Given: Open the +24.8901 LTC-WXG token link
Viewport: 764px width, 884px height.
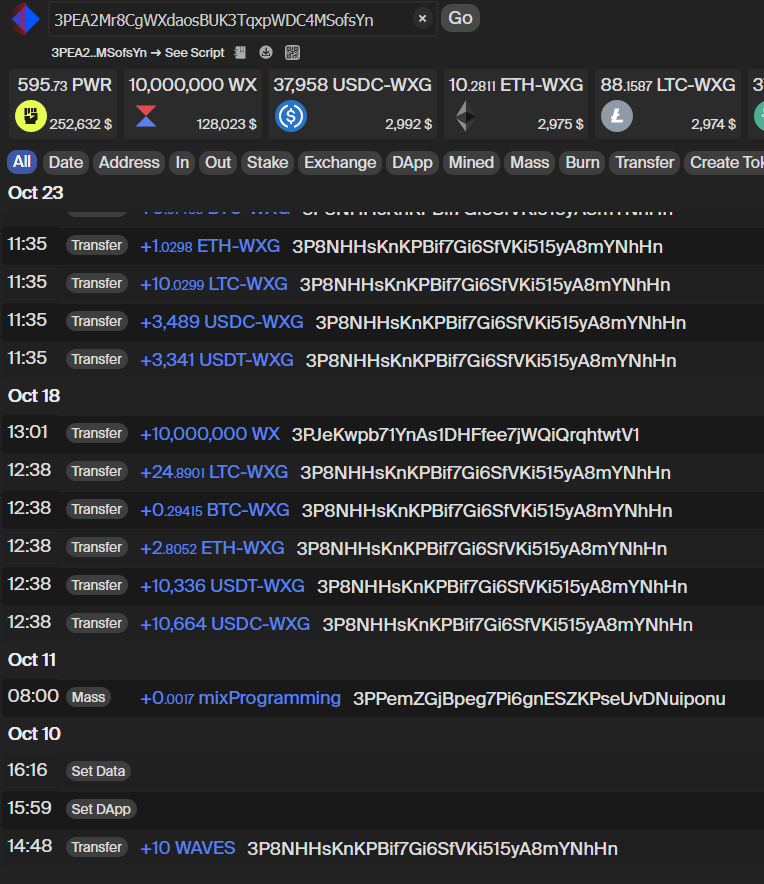Looking at the screenshot, I should click(x=214, y=472).
